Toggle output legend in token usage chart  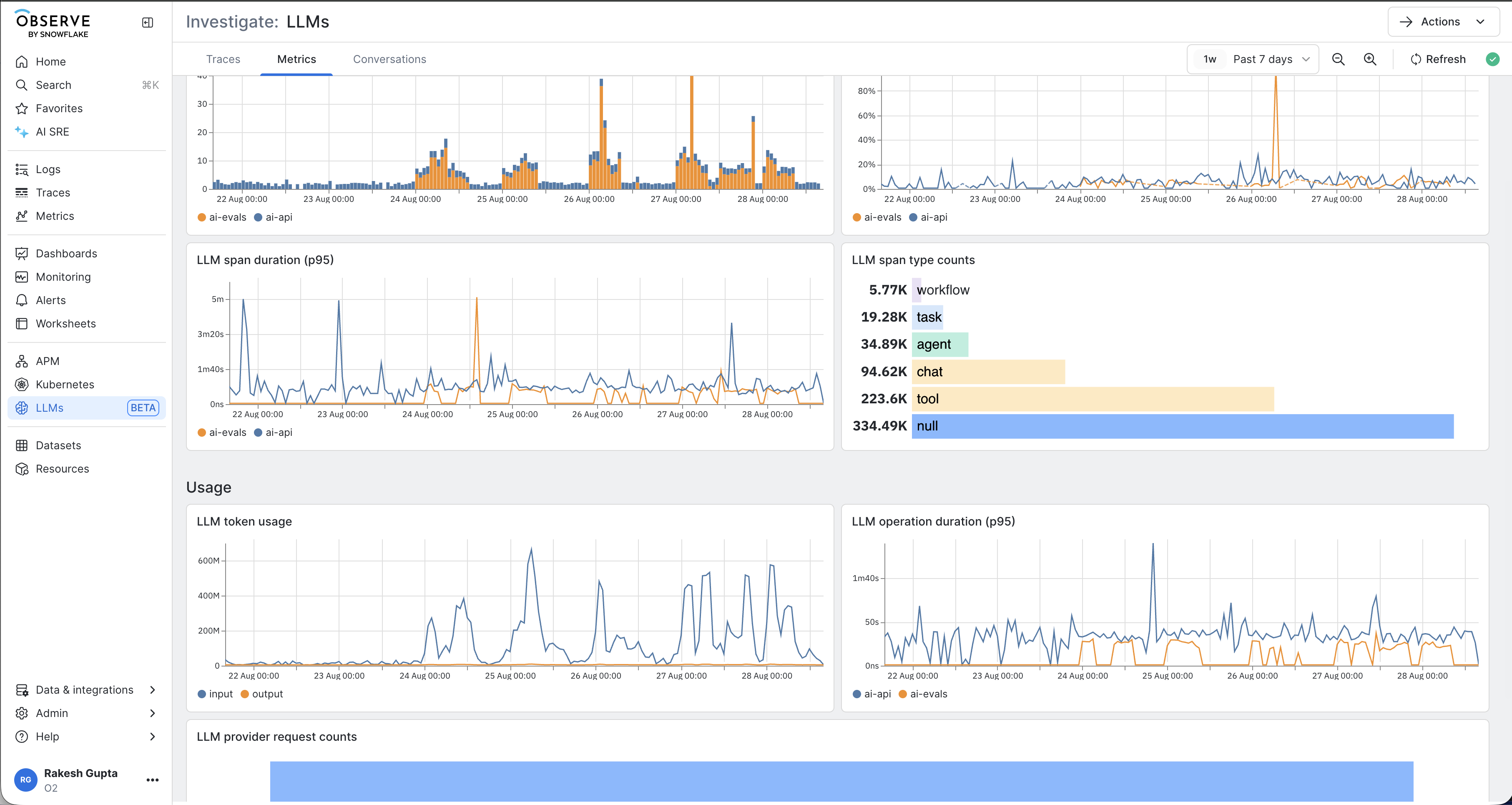tap(262, 694)
